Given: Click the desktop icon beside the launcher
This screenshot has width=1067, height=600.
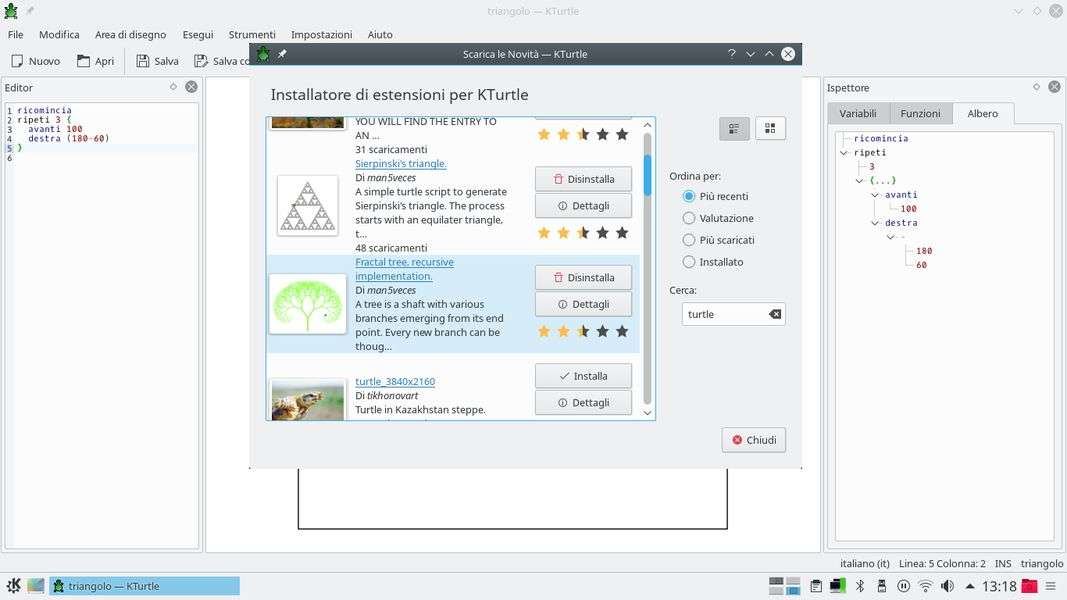Looking at the screenshot, I should [35, 586].
